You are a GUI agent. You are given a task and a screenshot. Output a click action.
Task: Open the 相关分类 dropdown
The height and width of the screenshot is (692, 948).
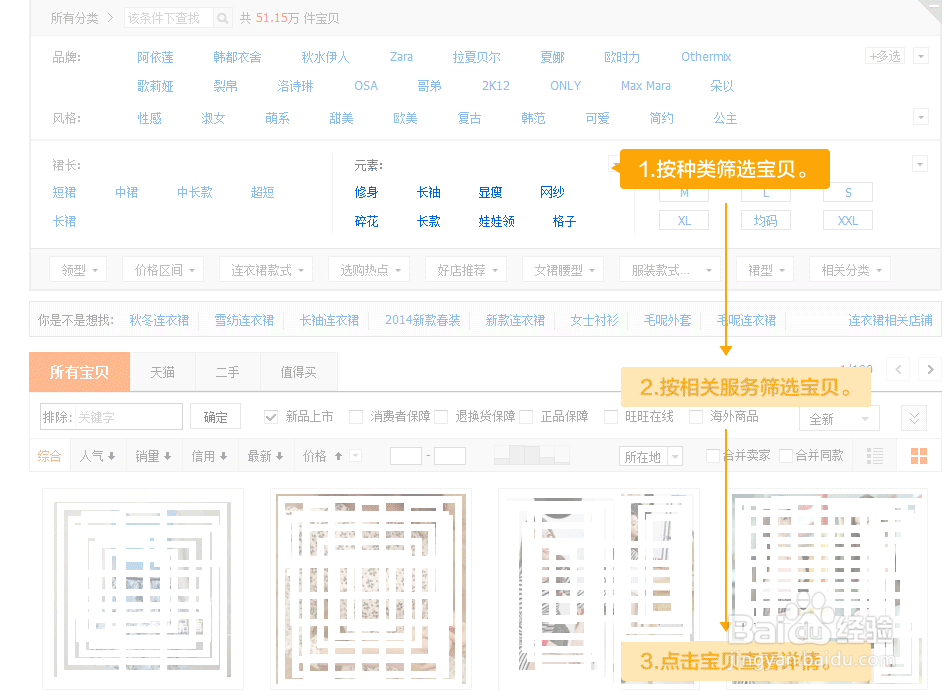[x=850, y=270]
